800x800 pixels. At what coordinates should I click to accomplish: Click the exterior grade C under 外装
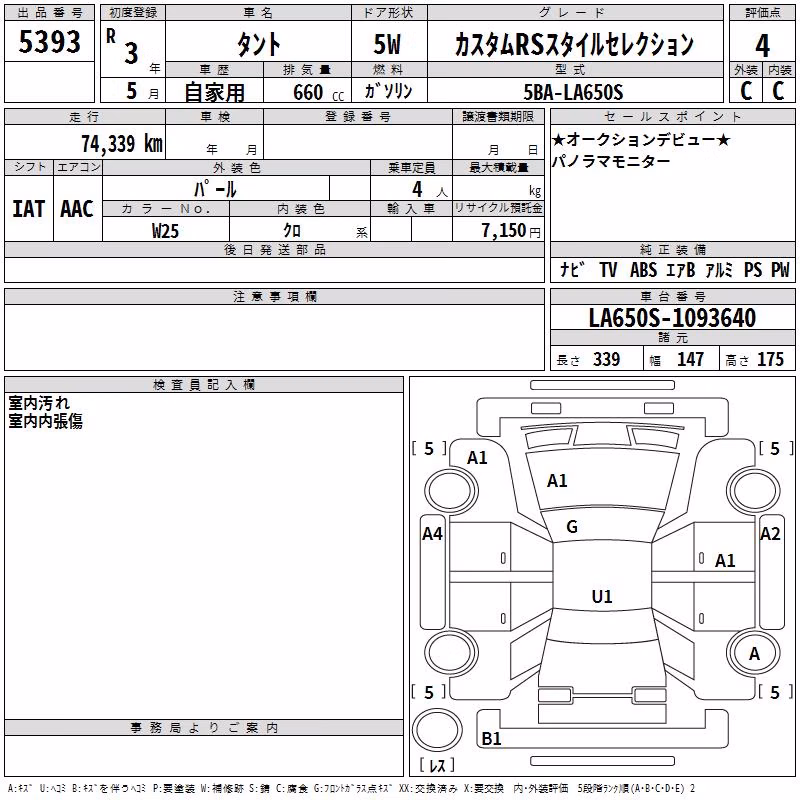(x=746, y=90)
